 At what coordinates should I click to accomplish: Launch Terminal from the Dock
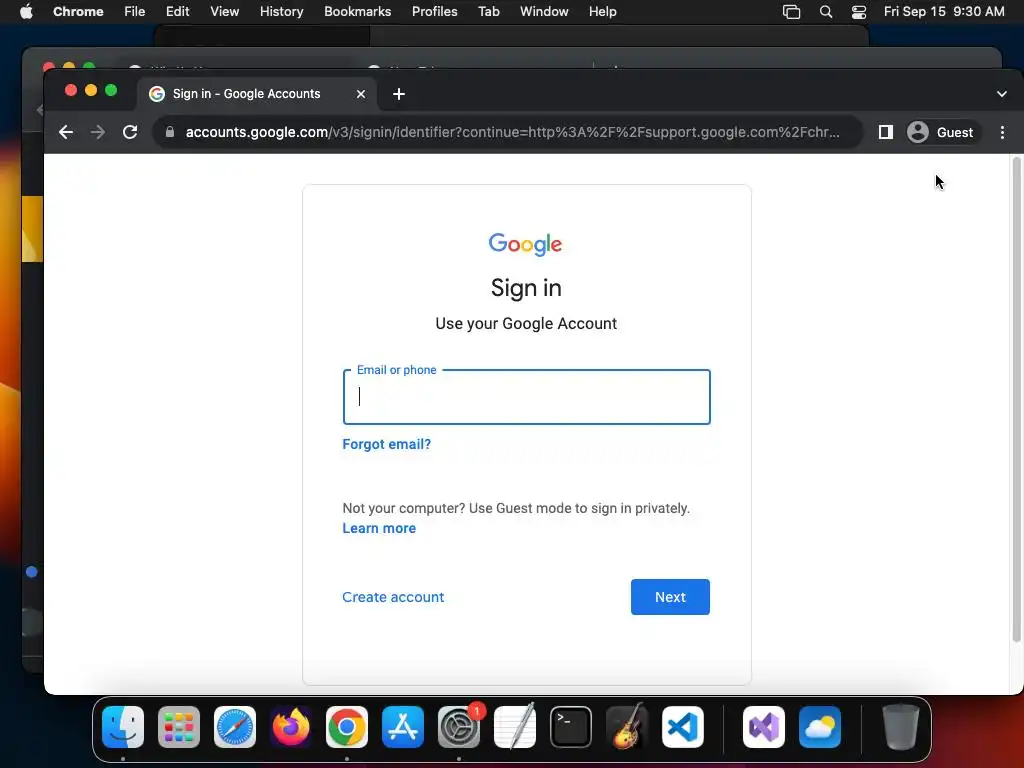pos(571,727)
